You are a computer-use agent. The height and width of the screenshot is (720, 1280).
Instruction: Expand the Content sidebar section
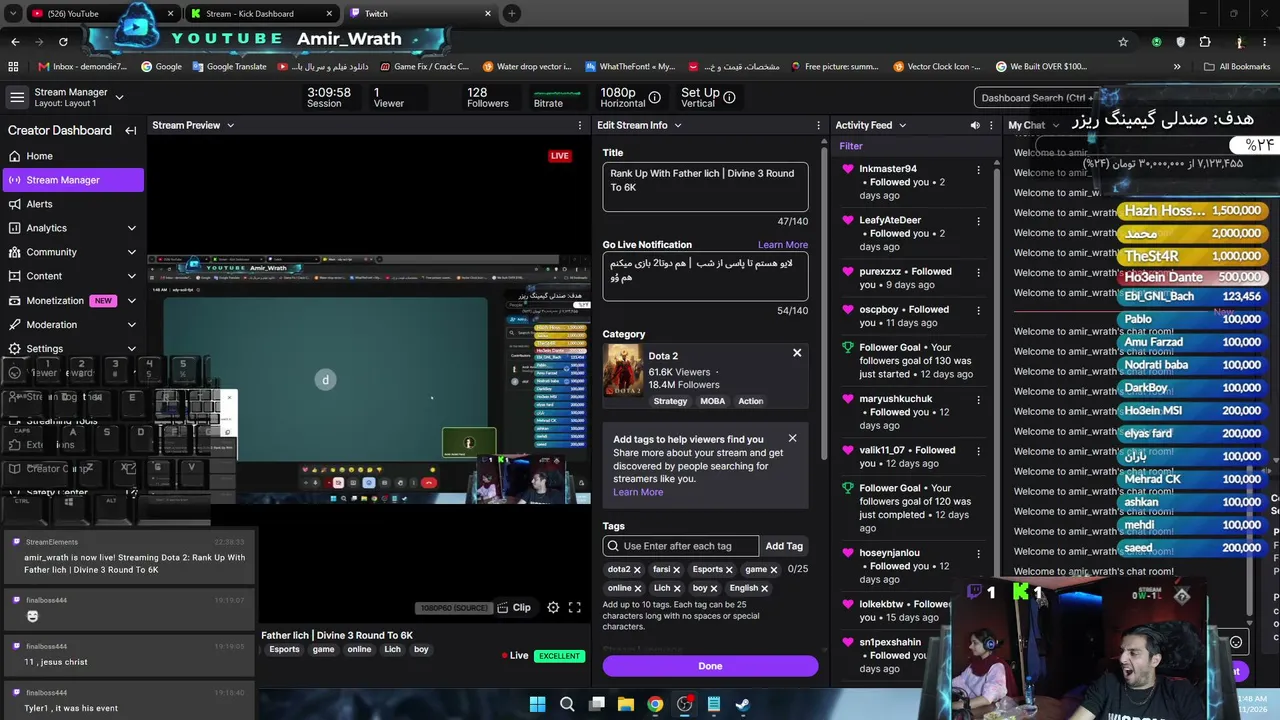[x=131, y=276]
